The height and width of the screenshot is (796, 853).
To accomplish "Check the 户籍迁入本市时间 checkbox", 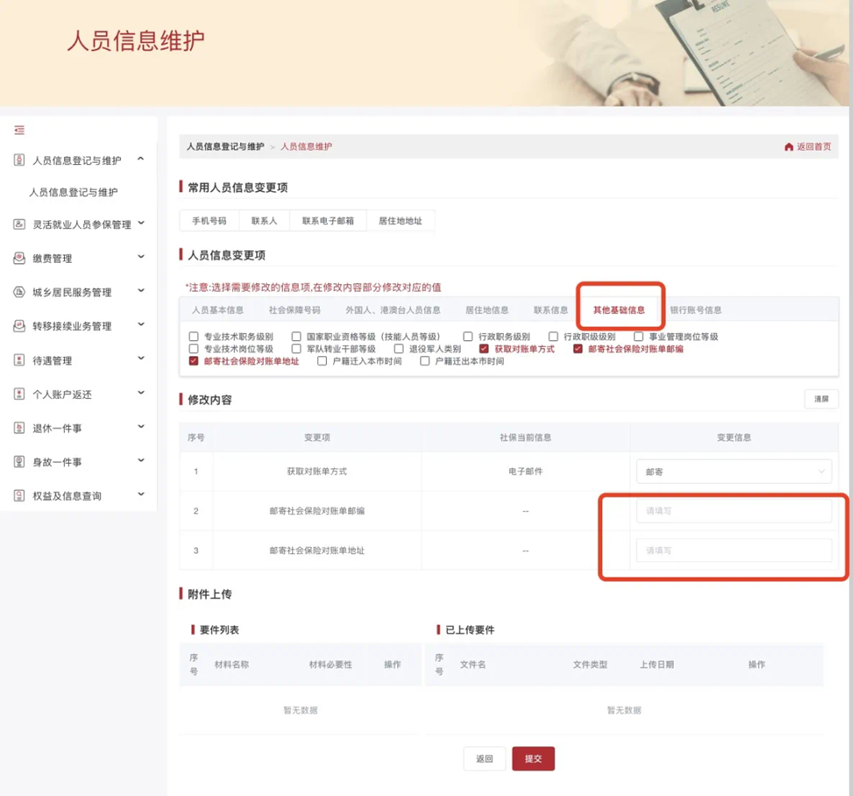I will point(322,361).
